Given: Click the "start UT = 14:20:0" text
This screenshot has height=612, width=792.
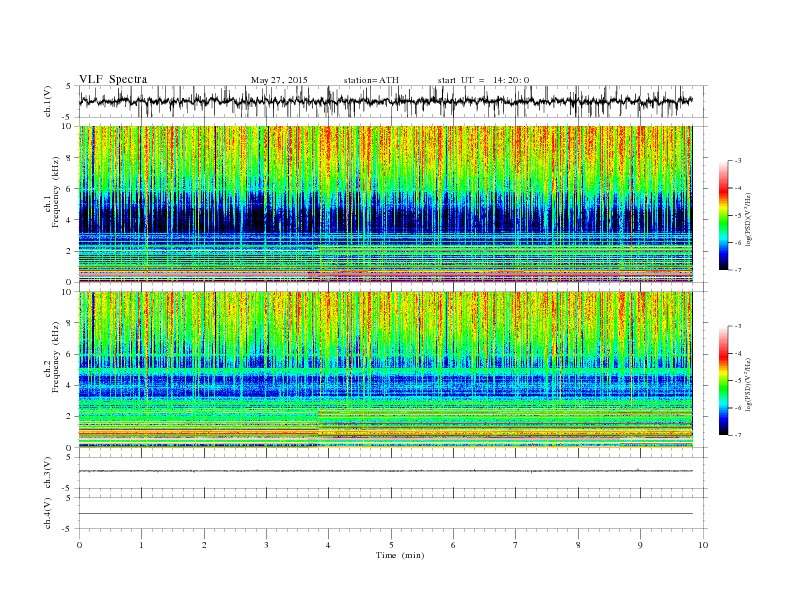Looking at the screenshot, I should pyautogui.click(x=483, y=80).
